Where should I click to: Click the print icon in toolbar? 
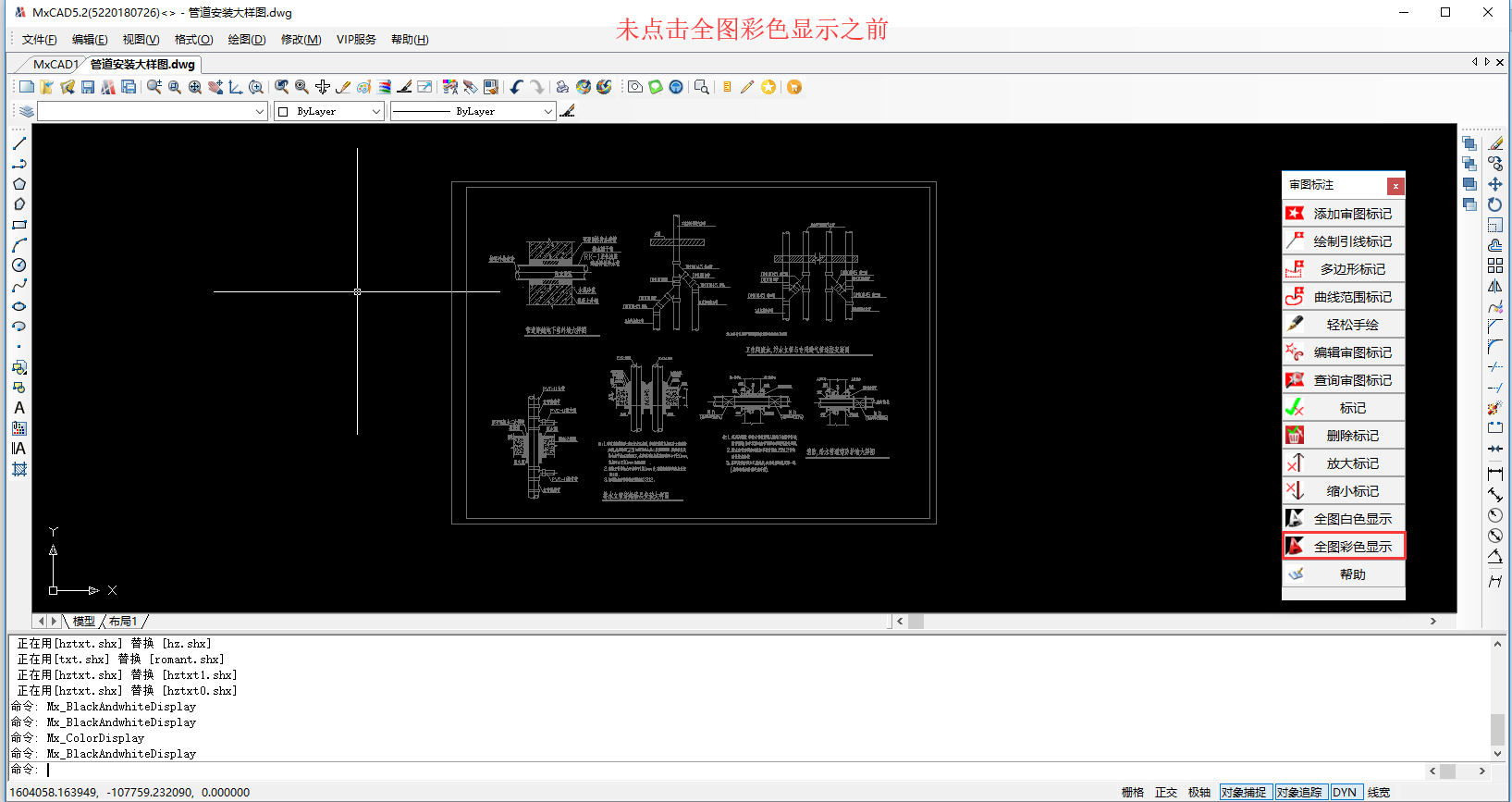point(562,87)
